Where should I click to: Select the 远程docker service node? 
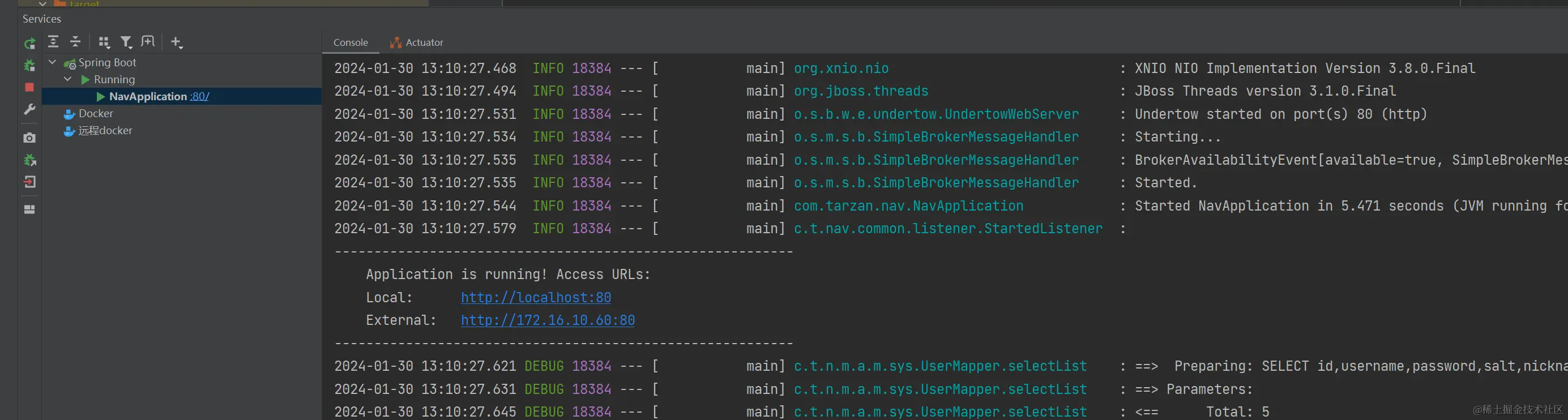105,131
